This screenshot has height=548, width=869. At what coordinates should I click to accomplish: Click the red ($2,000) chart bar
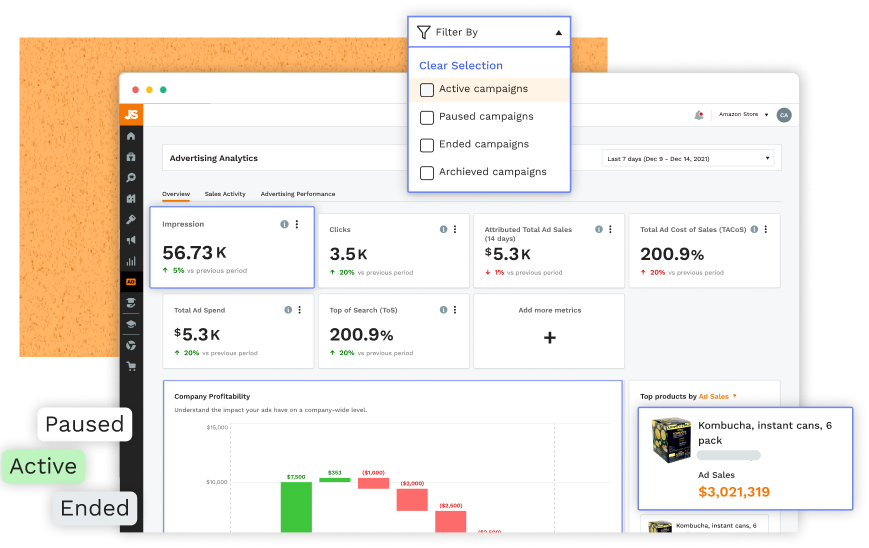pyautogui.click(x=412, y=500)
